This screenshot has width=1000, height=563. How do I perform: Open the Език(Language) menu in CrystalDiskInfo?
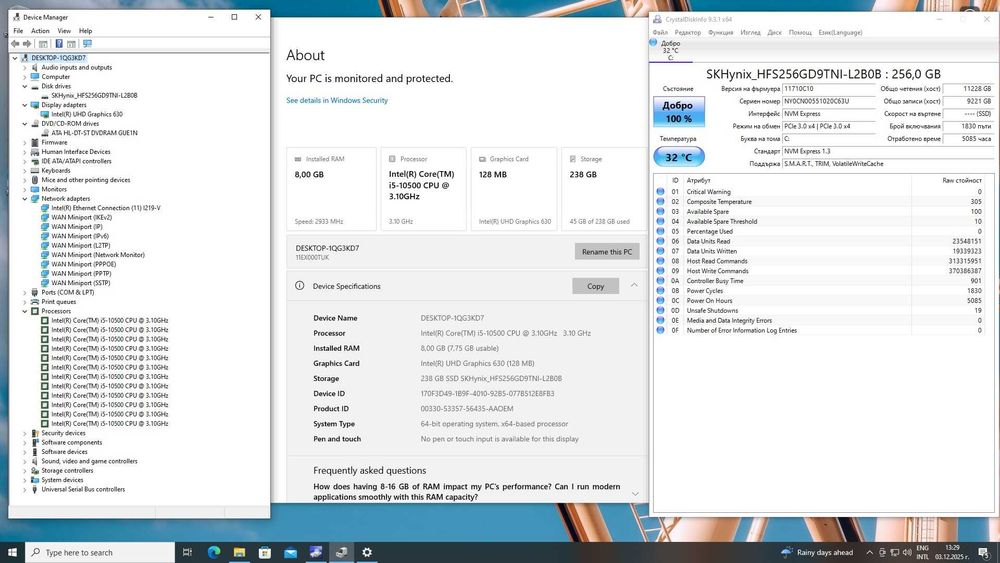(840, 33)
